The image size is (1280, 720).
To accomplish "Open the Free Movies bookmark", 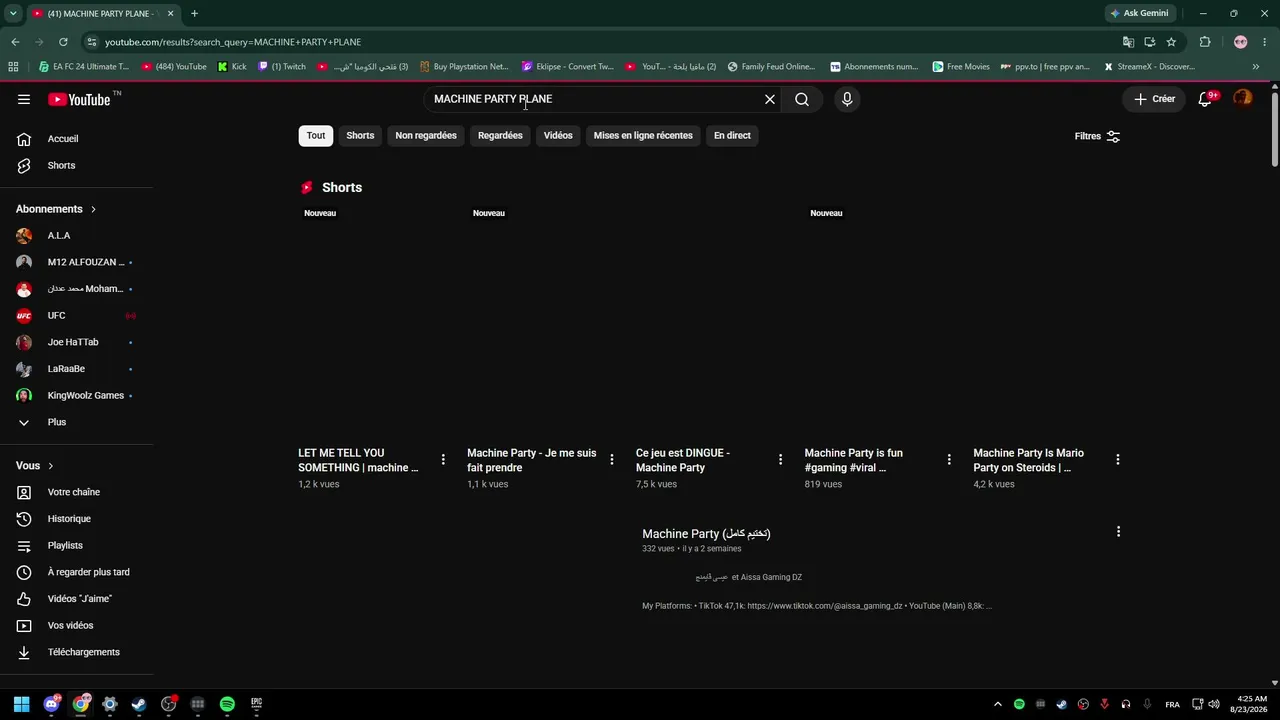I will click(961, 67).
